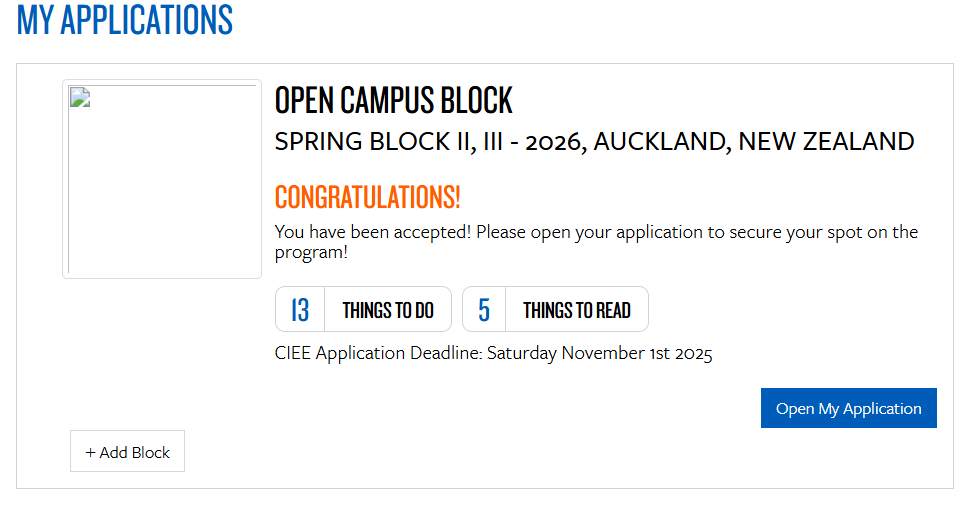This screenshot has height=517, width=967.
Task: Click the word 'program!' in message
Action: [x=311, y=252]
